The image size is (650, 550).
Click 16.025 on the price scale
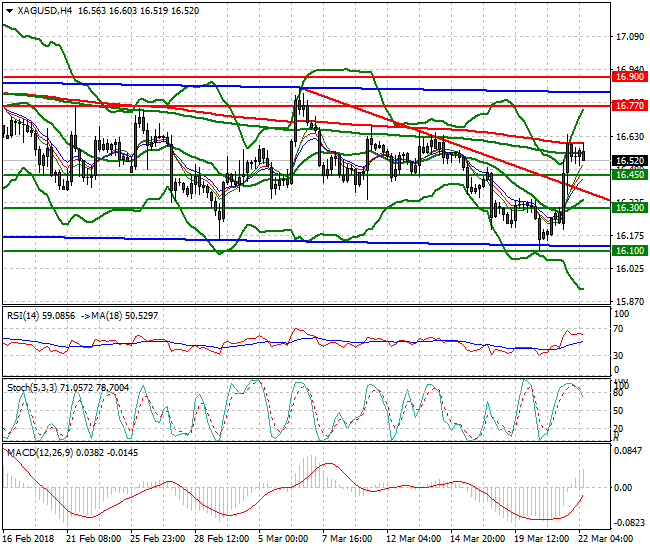[628, 268]
